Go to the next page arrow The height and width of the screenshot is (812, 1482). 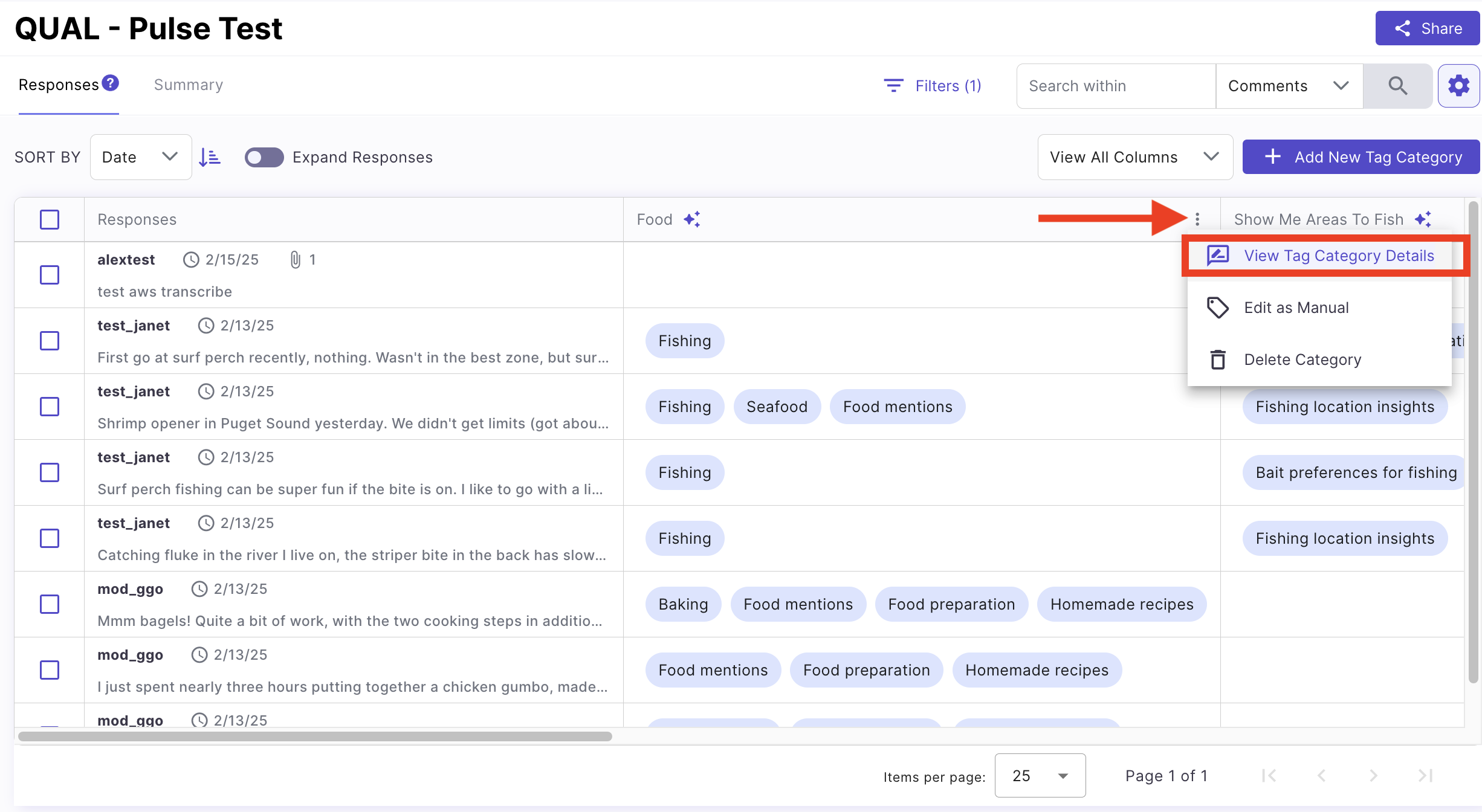pyautogui.click(x=1373, y=776)
